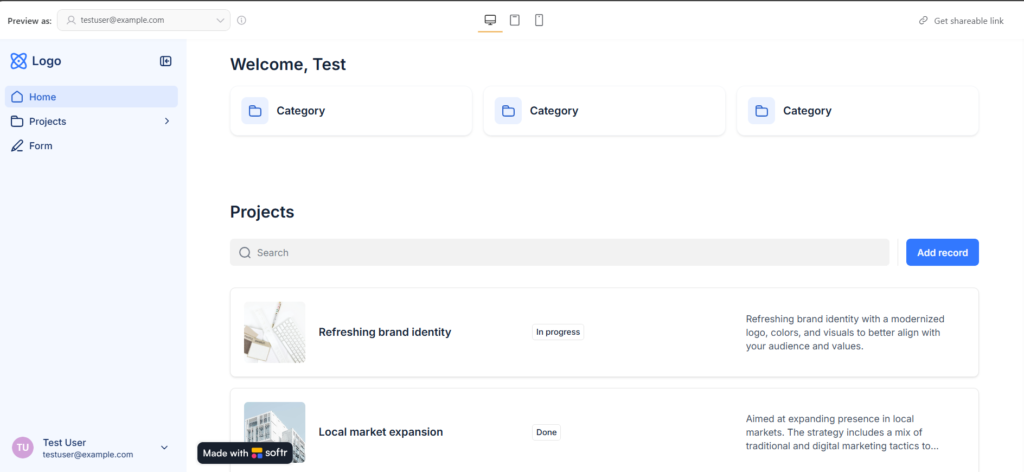Click the Done status tag
Viewport: 1024px width, 472px height.
tap(546, 432)
